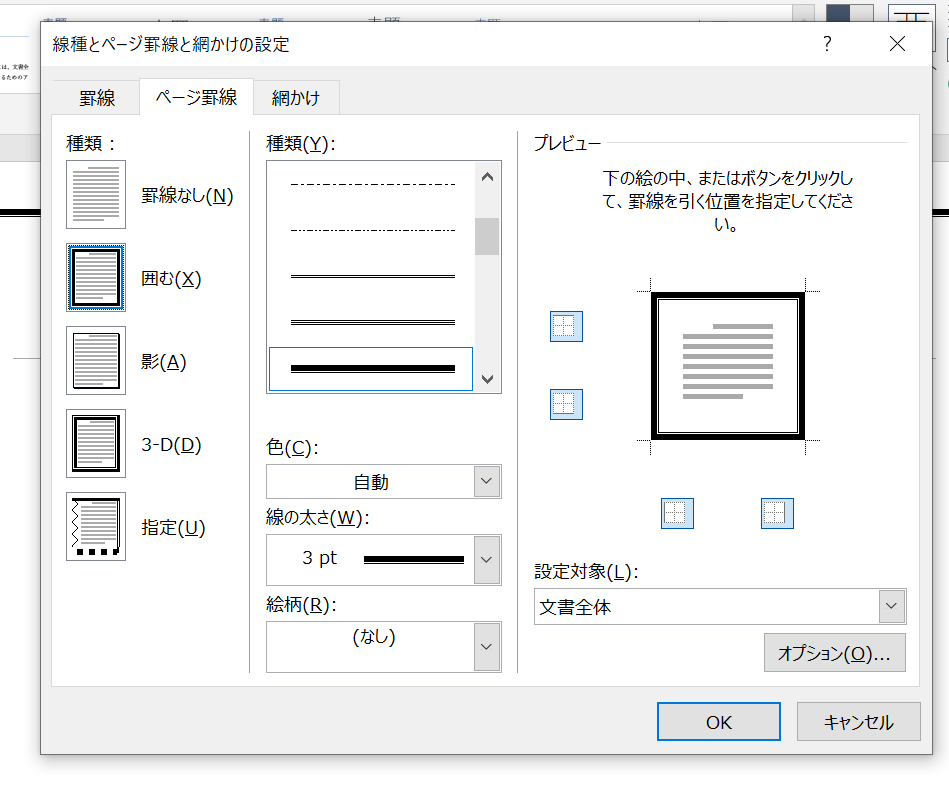Screen dimensions: 949x786
Task: Switch to the 罫線 tab
Action: [x=97, y=98]
